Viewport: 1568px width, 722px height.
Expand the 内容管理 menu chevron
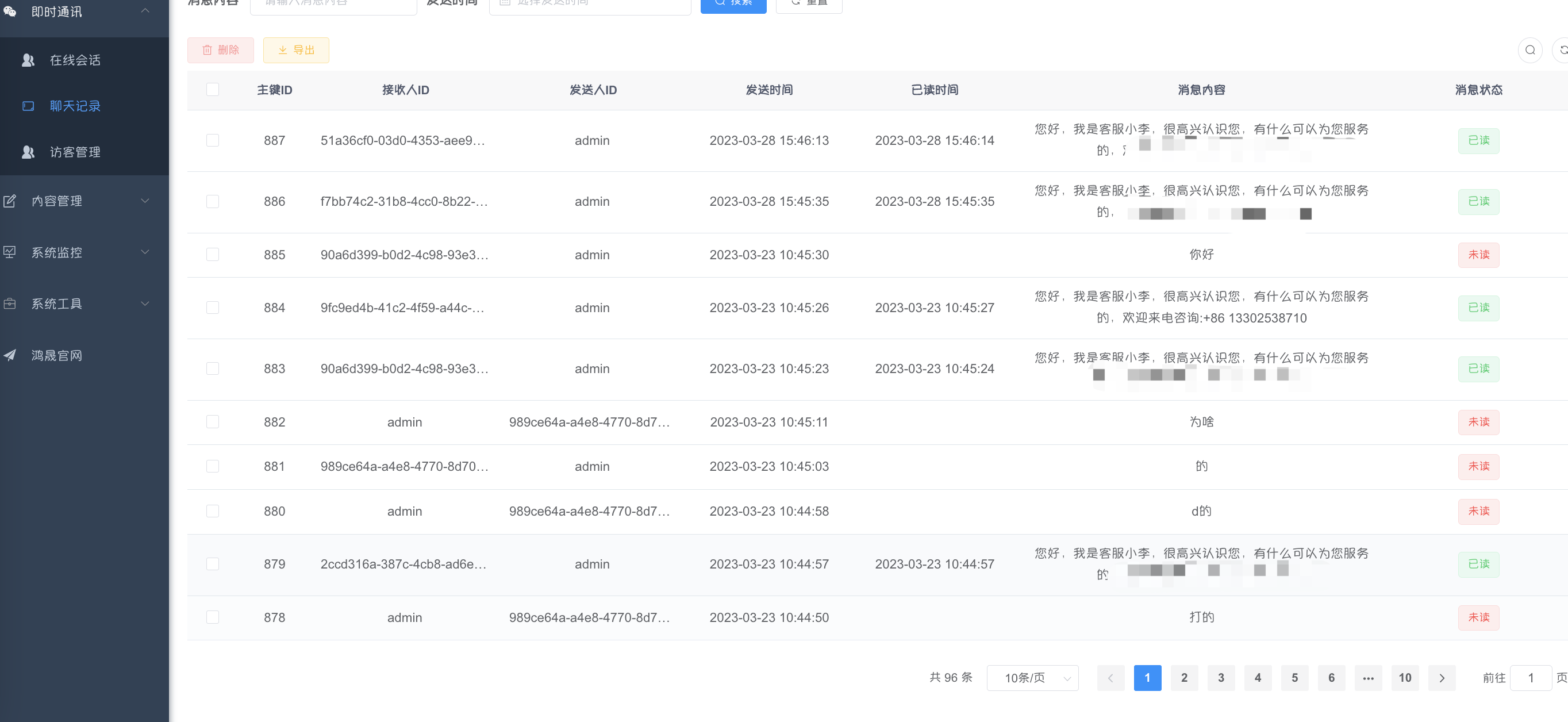145,201
